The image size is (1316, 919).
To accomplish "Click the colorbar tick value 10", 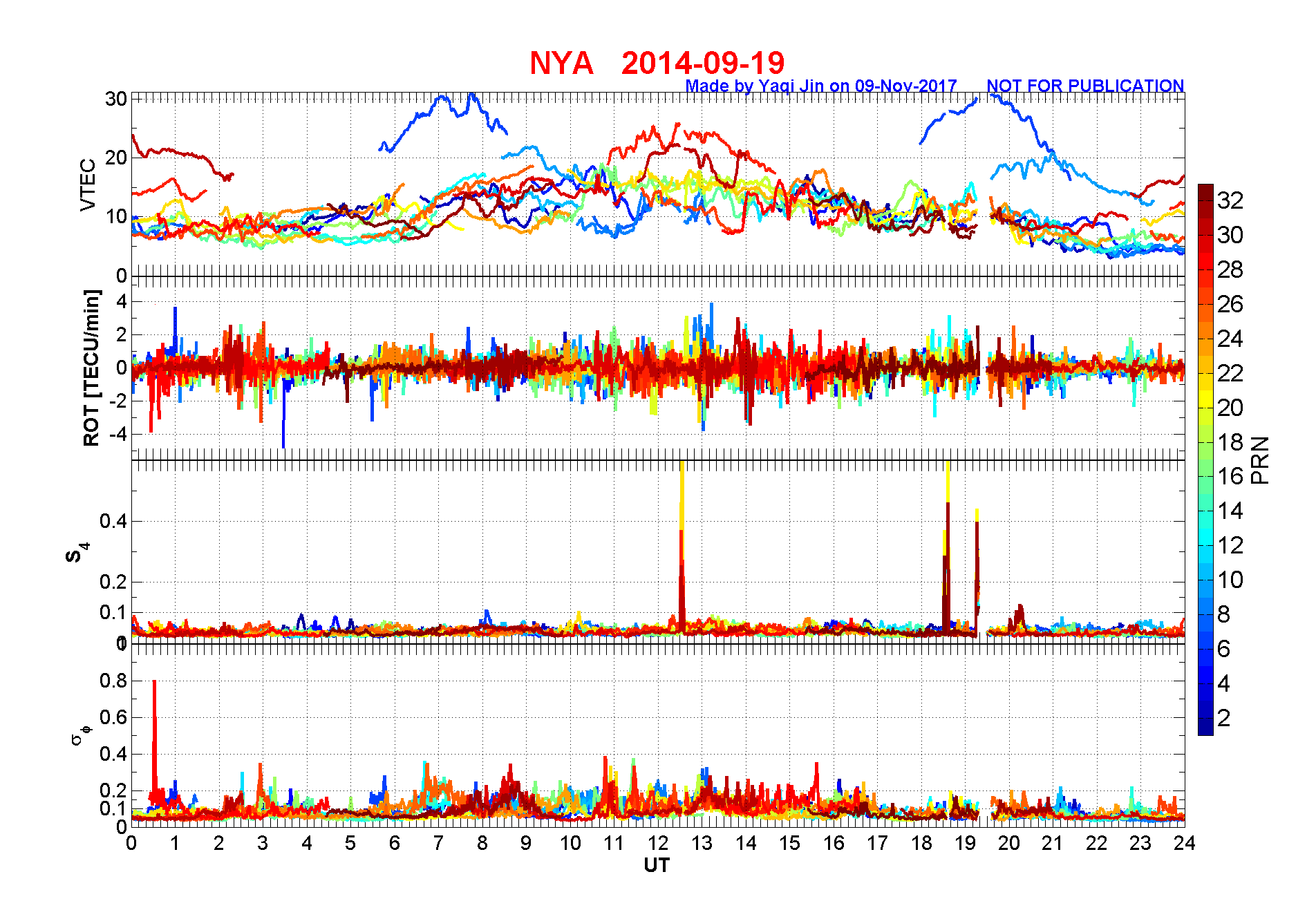I will (x=1230, y=580).
